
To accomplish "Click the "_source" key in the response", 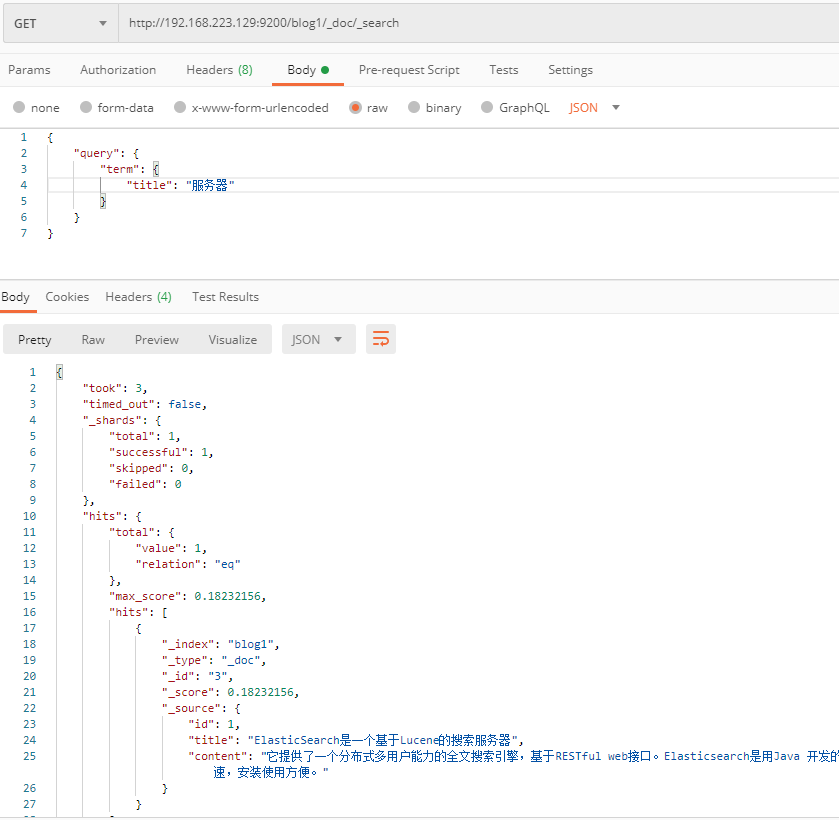I will (x=194, y=709).
